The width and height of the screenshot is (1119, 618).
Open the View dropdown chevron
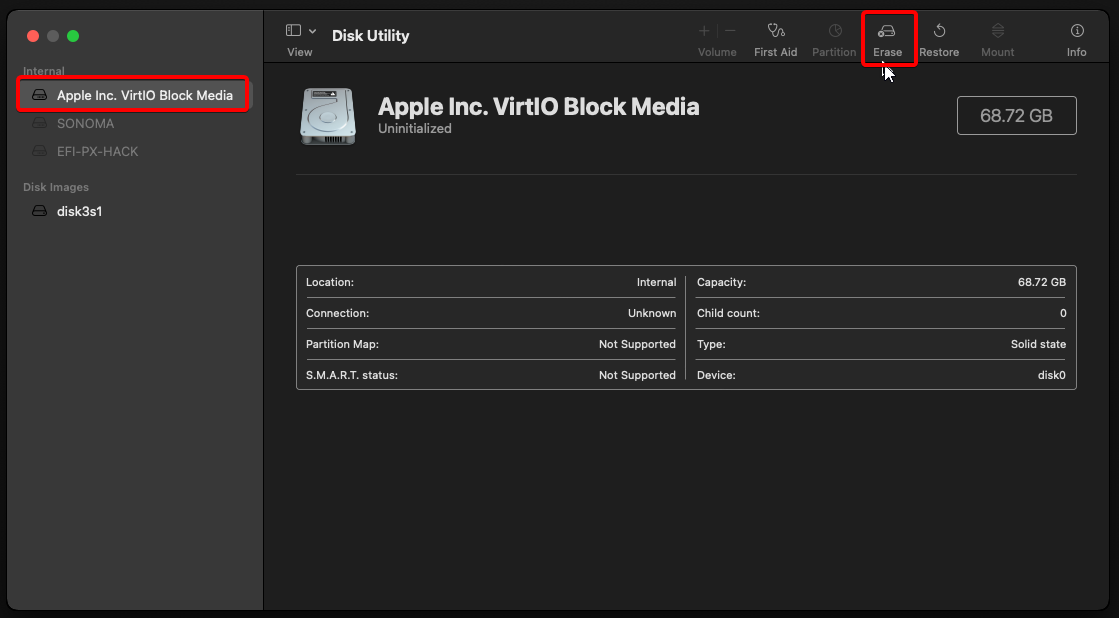313,31
